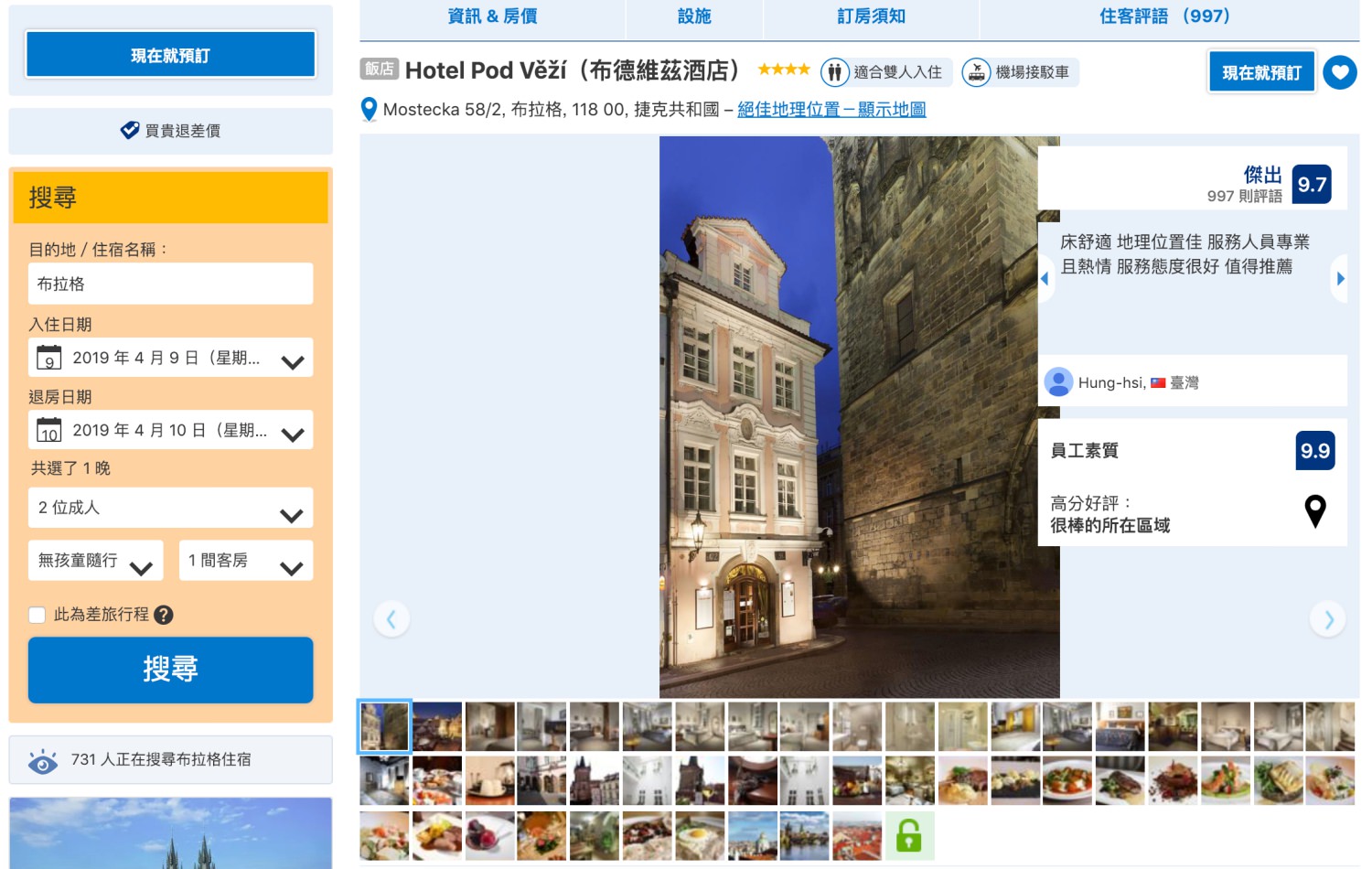Click the 很棒的所在區域 text
The width and height of the screenshot is (1372, 869).
point(1110,526)
